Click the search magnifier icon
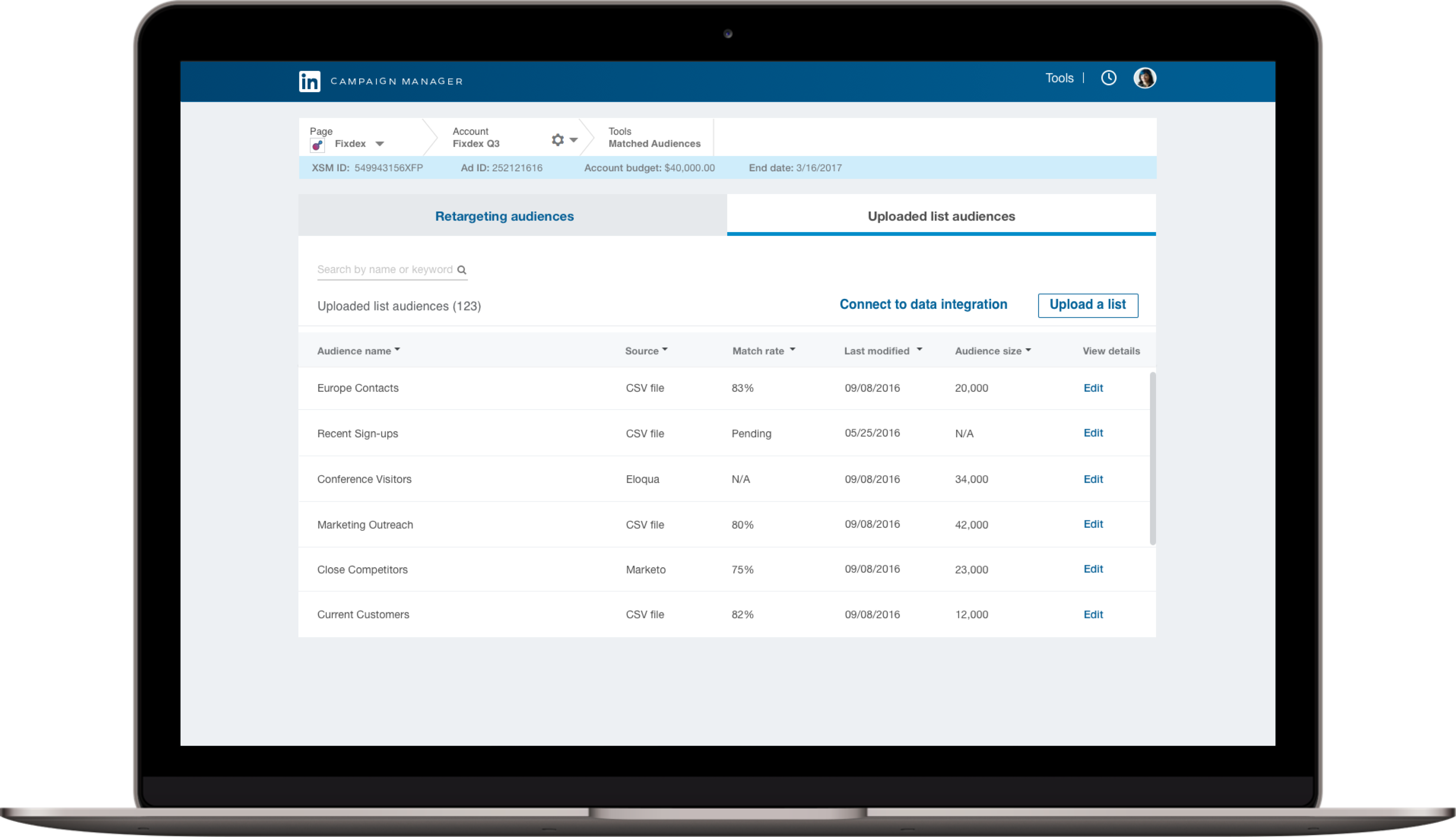The image size is (1456, 837). pos(462,269)
